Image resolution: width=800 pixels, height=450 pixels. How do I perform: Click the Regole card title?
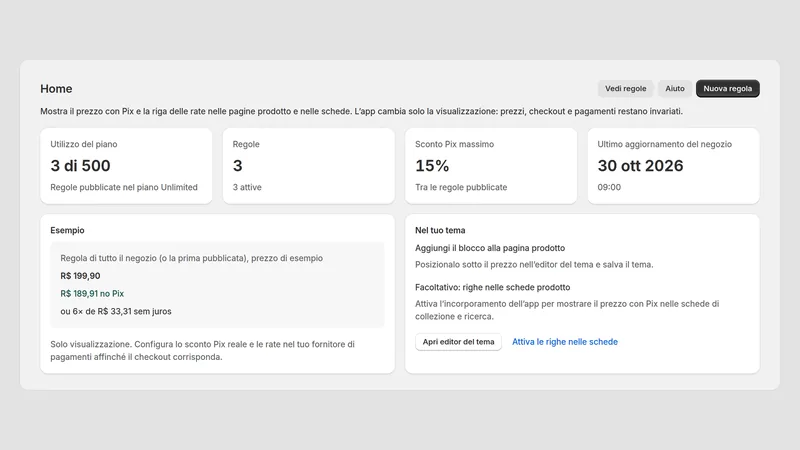246,144
